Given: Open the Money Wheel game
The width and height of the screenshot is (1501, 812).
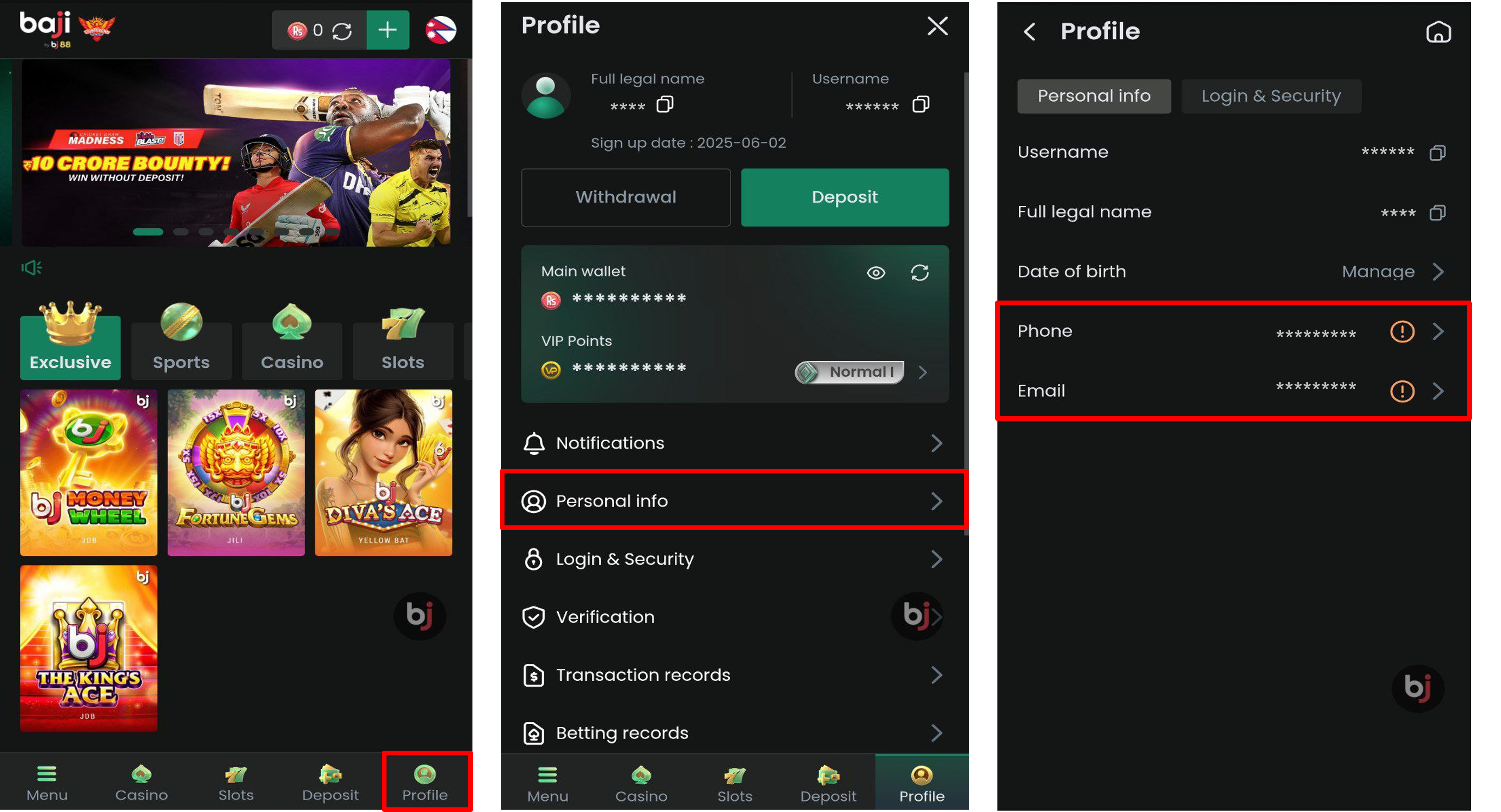Looking at the screenshot, I should [x=89, y=472].
